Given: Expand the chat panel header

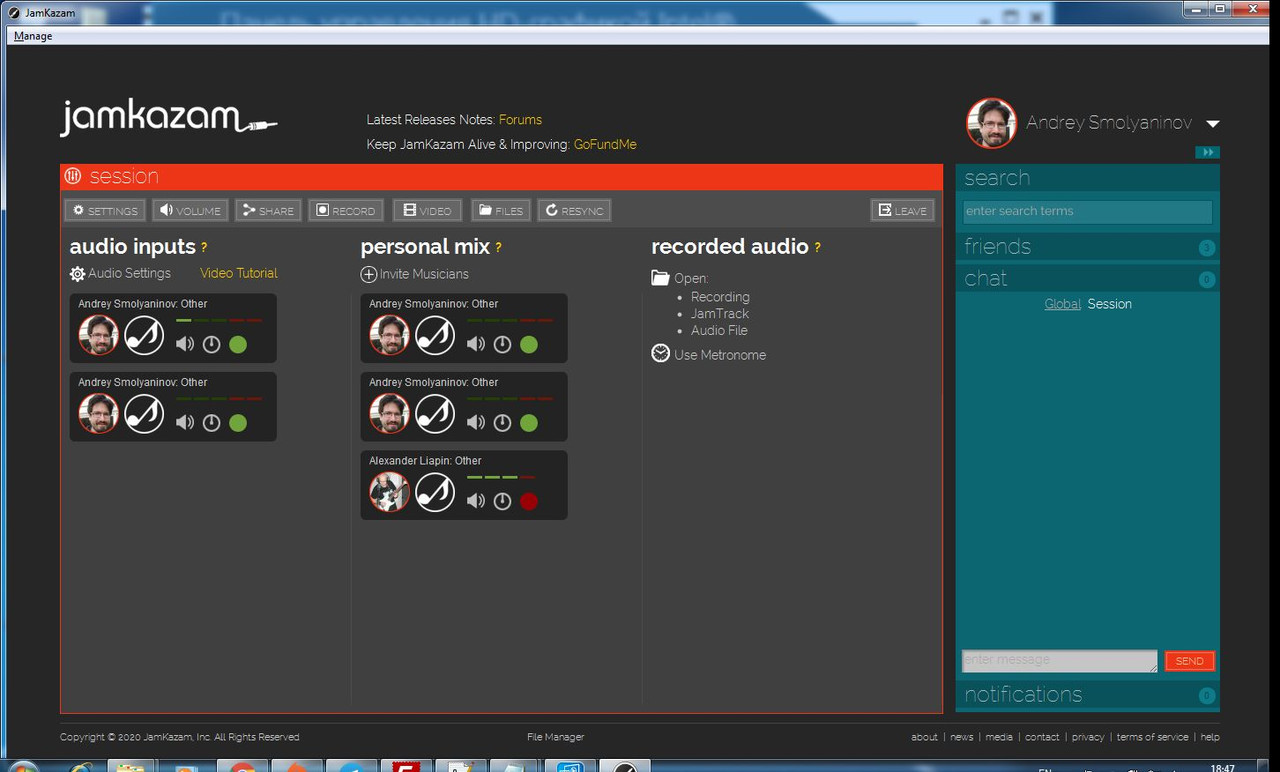Looking at the screenshot, I should [1087, 279].
